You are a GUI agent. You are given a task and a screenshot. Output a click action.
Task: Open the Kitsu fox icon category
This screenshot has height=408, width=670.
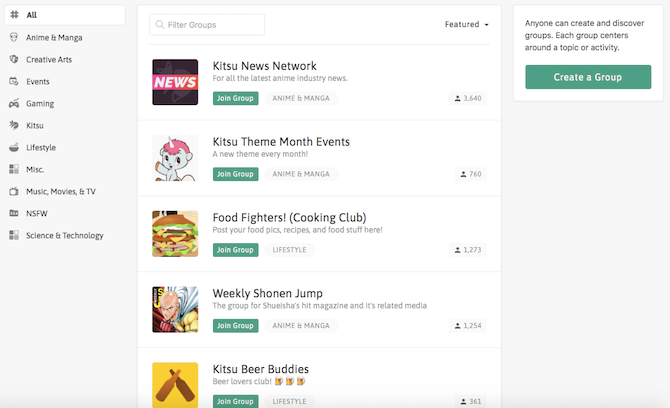tap(14, 125)
